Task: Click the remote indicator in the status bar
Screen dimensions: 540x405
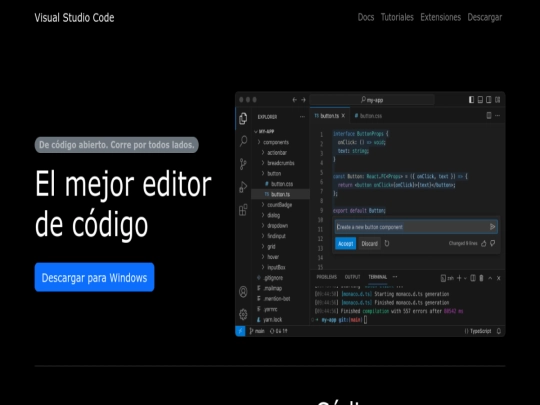Action: coord(240,331)
